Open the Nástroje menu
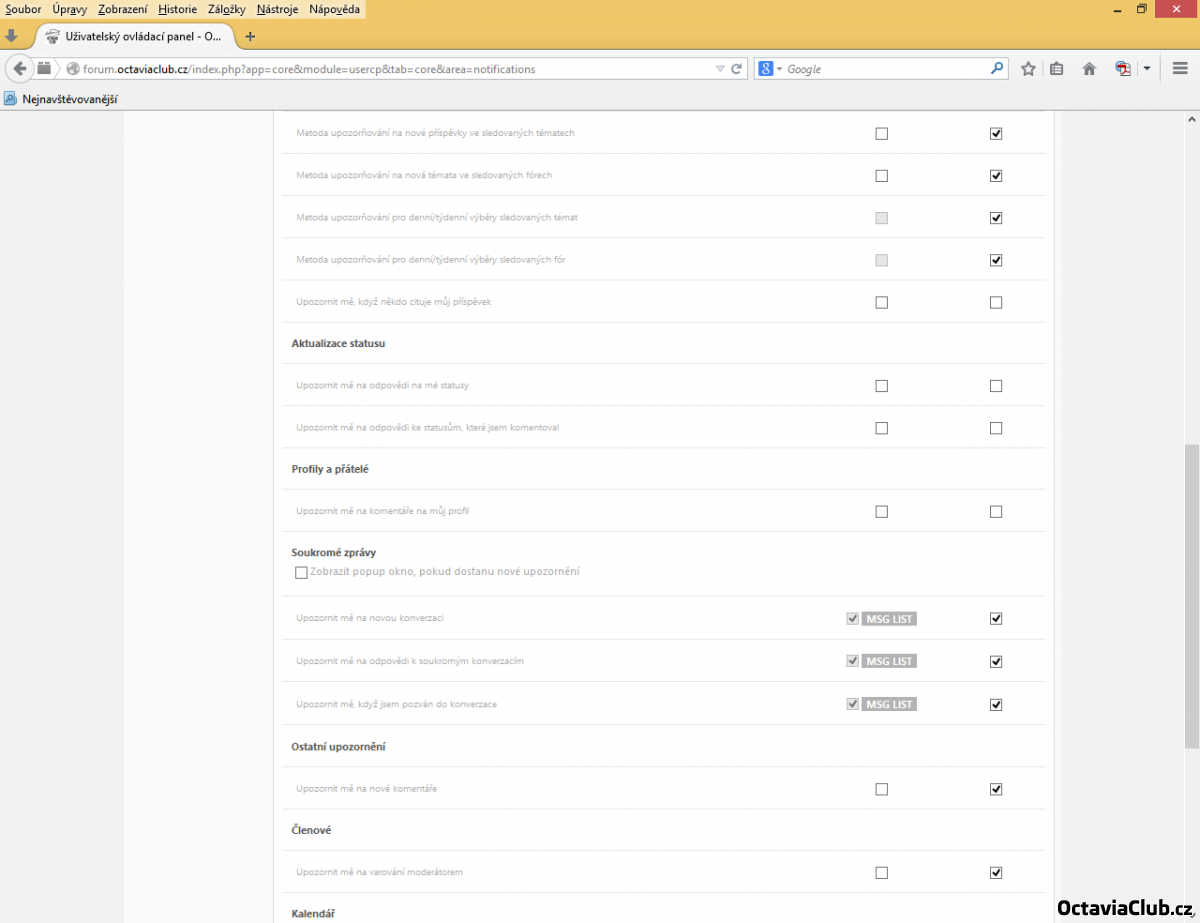1200x923 pixels. pos(275,9)
